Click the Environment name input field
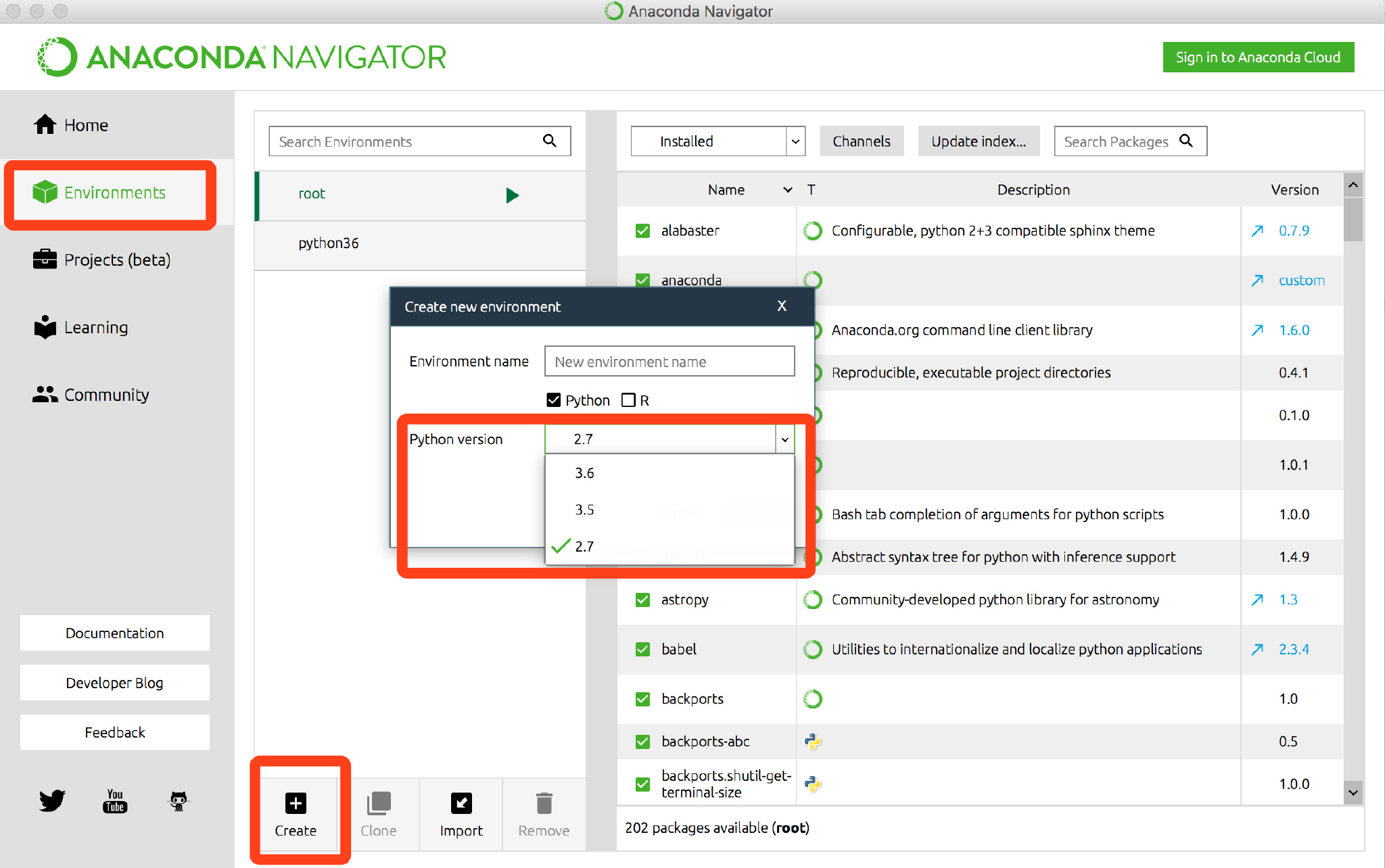The image size is (1385, 868). [x=670, y=362]
